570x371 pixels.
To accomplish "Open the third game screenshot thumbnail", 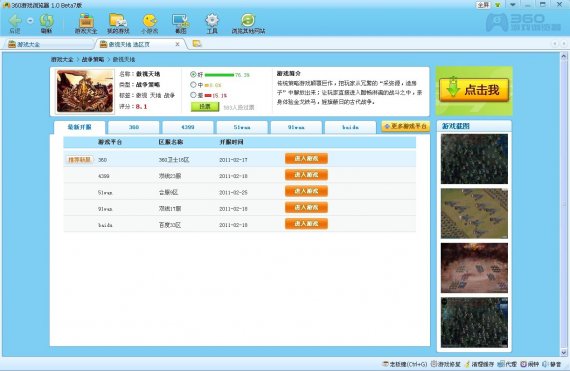I will coord(474,268).
